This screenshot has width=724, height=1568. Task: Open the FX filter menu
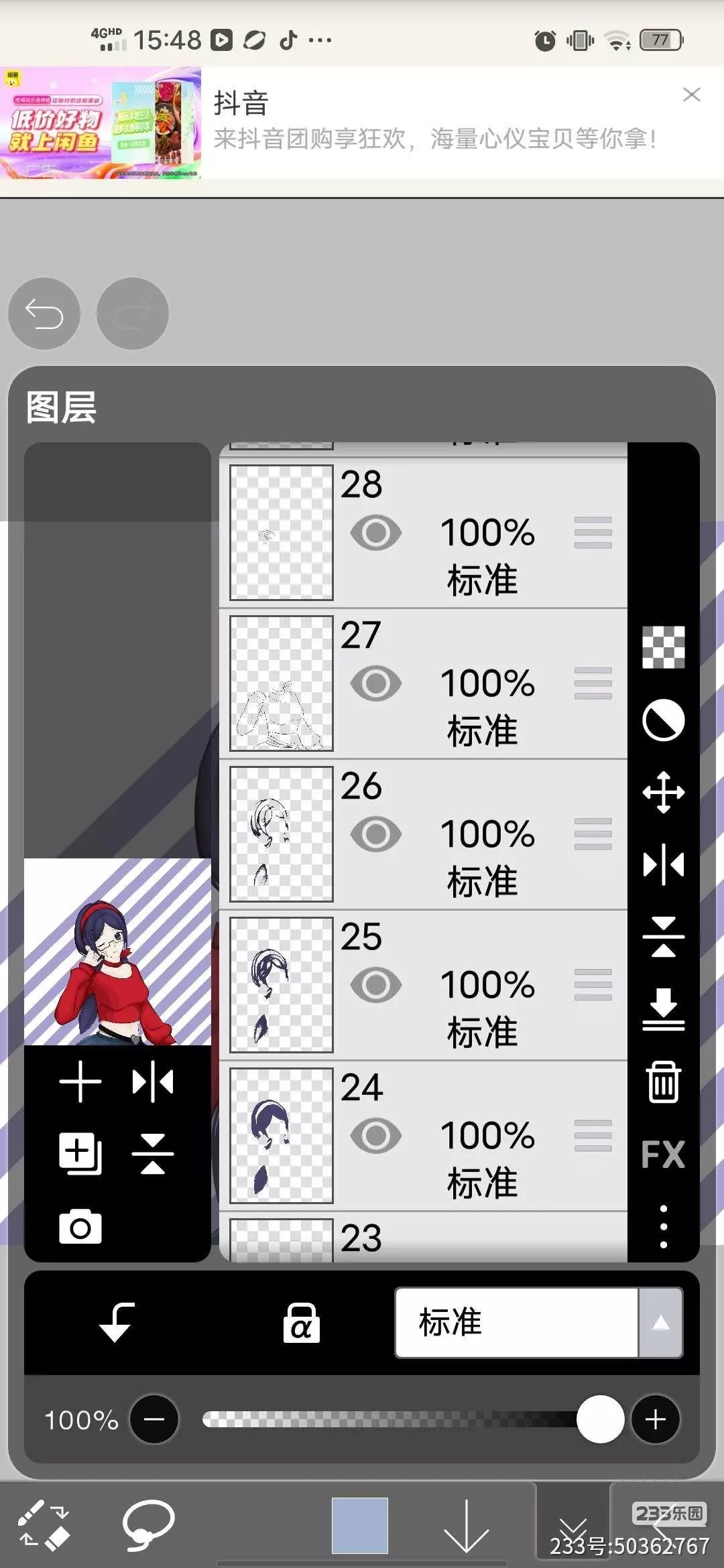tap(663, 1155)
